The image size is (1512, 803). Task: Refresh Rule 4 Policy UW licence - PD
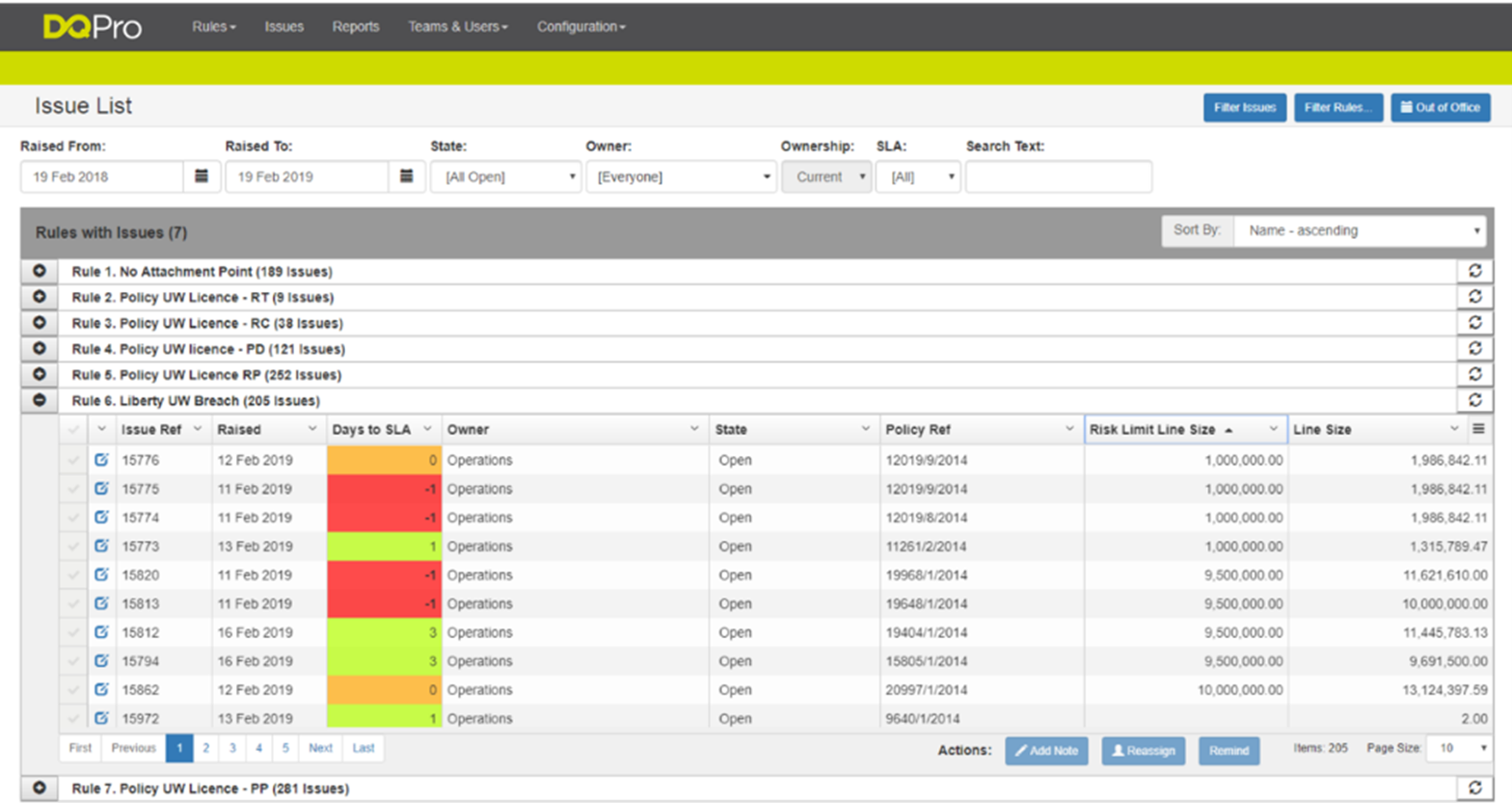[x=1474, y=348]
